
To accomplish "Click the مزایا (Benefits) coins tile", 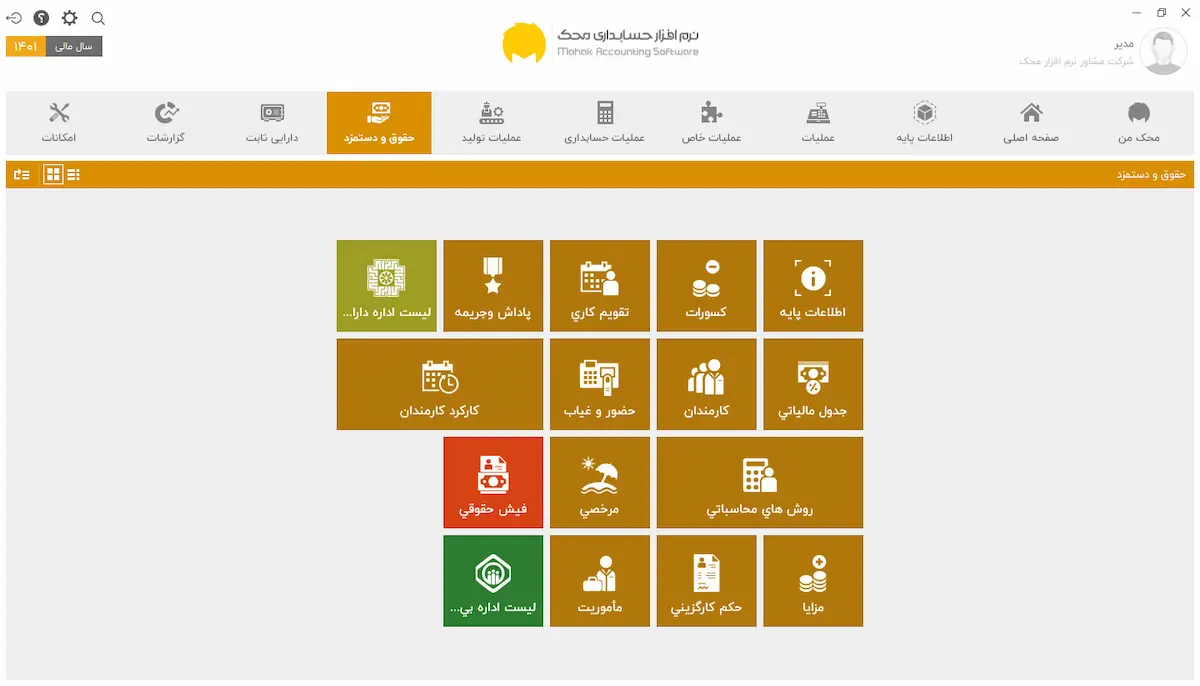I will tap(812, 580).
